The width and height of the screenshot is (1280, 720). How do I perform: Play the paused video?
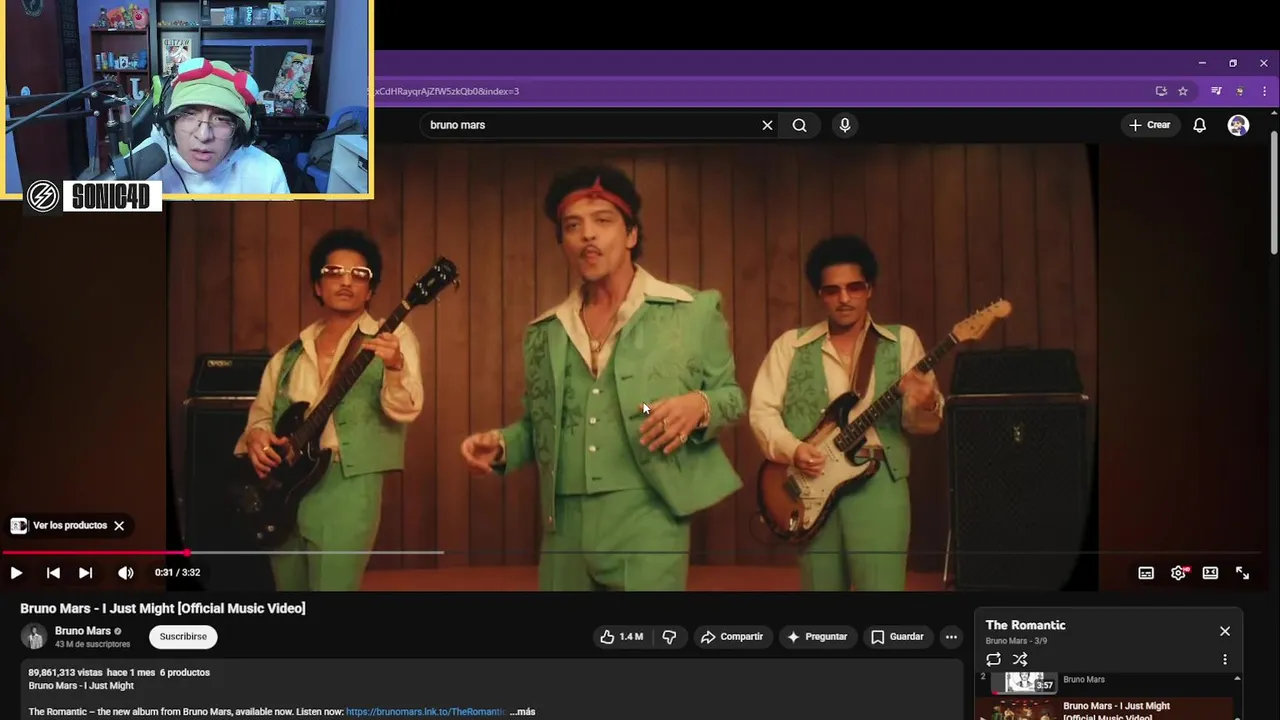pyautogui.click(x=16, y=573)
